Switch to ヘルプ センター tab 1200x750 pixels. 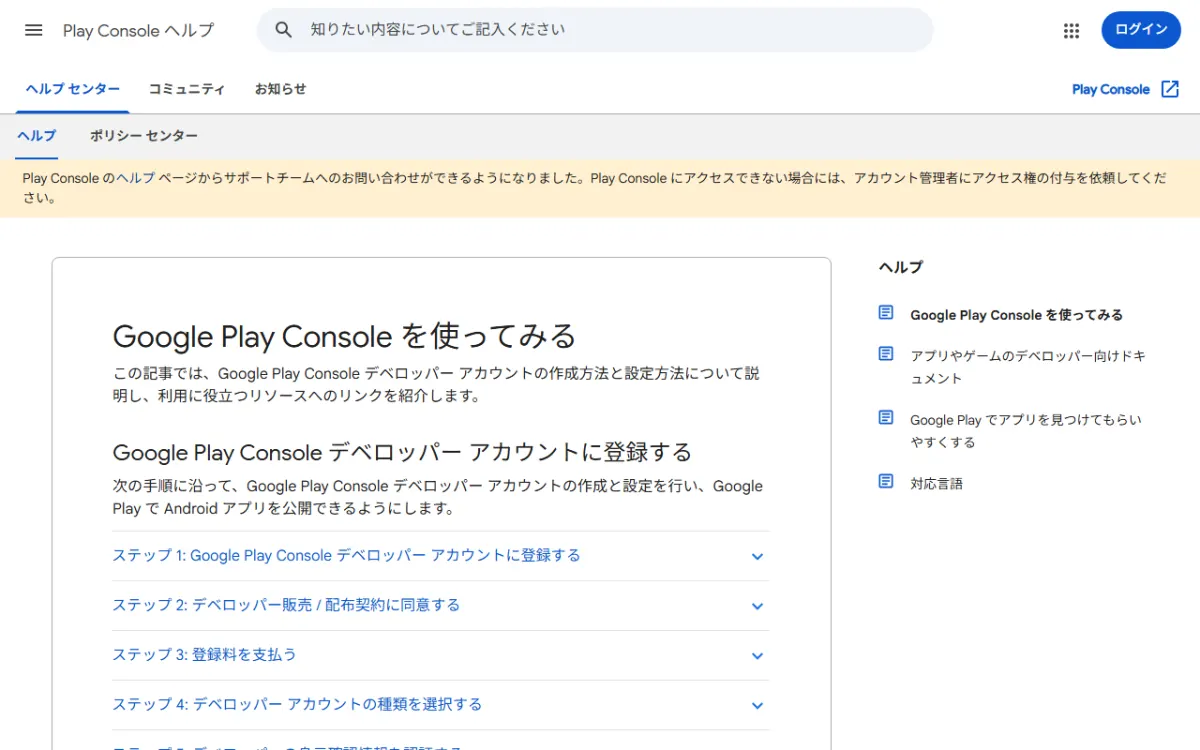pyautogui.click(x=73, y=89)
